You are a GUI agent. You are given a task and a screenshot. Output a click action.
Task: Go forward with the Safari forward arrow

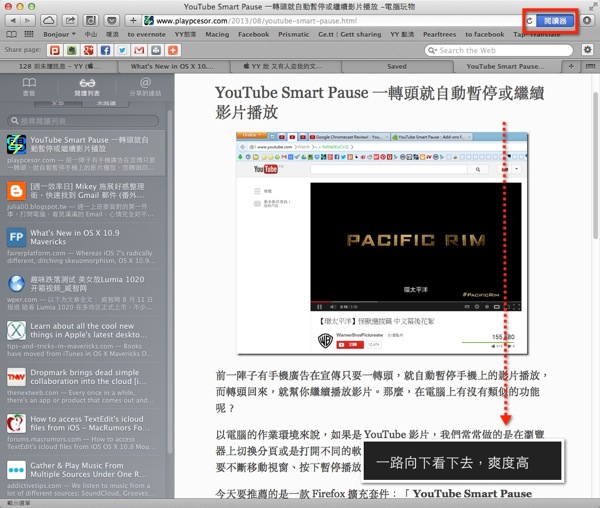[x=27, y=20]
